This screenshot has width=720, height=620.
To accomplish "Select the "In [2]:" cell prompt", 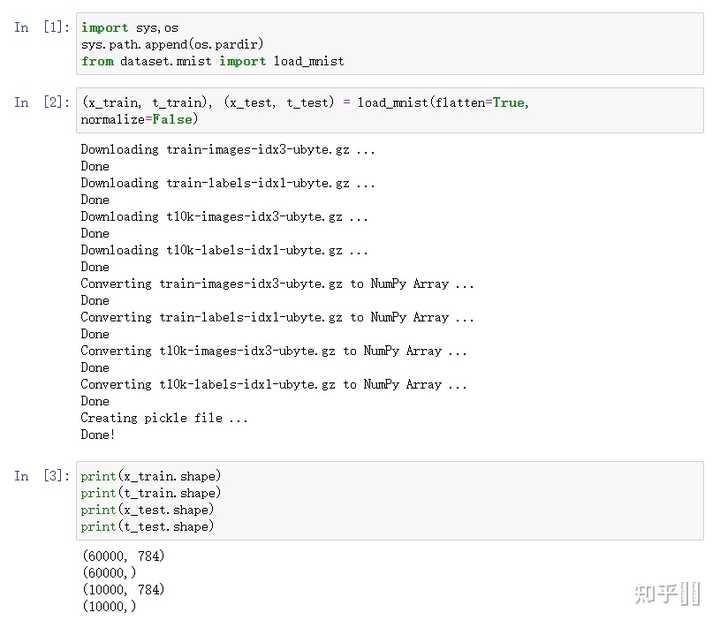I will pos(39,103).
